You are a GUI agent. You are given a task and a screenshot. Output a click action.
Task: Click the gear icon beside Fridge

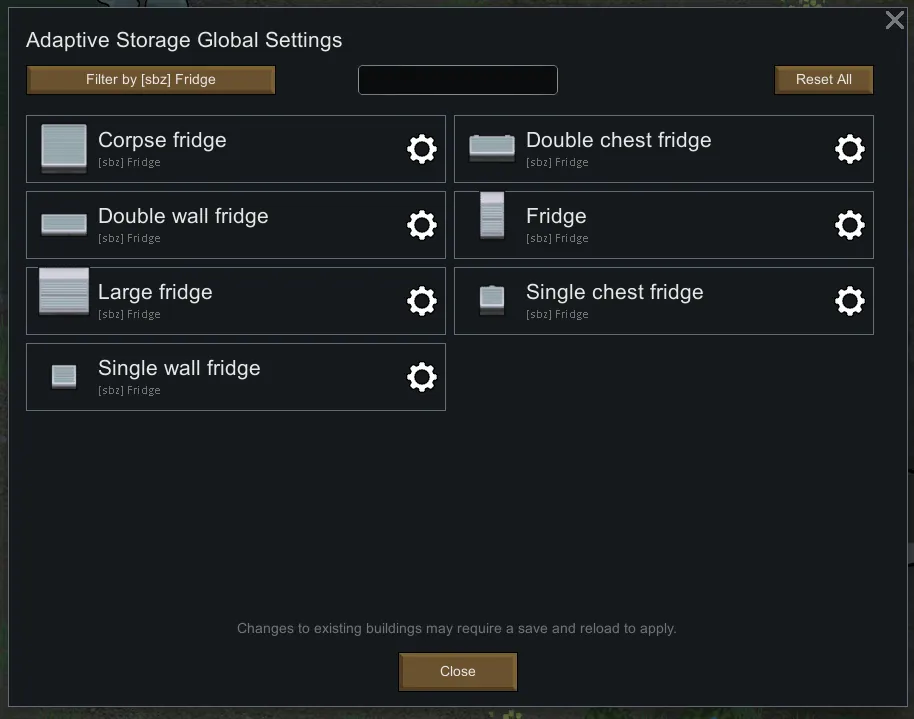[x=850, y=225]
